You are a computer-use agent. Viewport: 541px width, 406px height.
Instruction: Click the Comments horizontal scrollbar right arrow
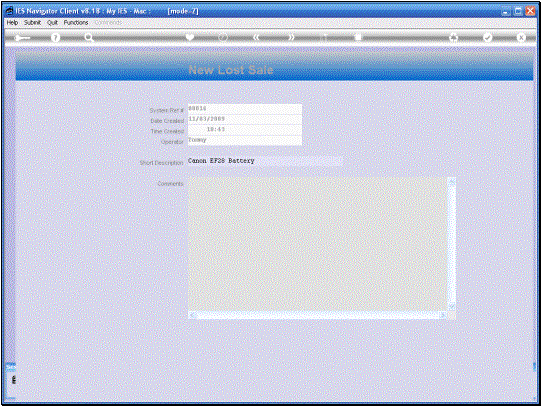click(x=443, y=315)
